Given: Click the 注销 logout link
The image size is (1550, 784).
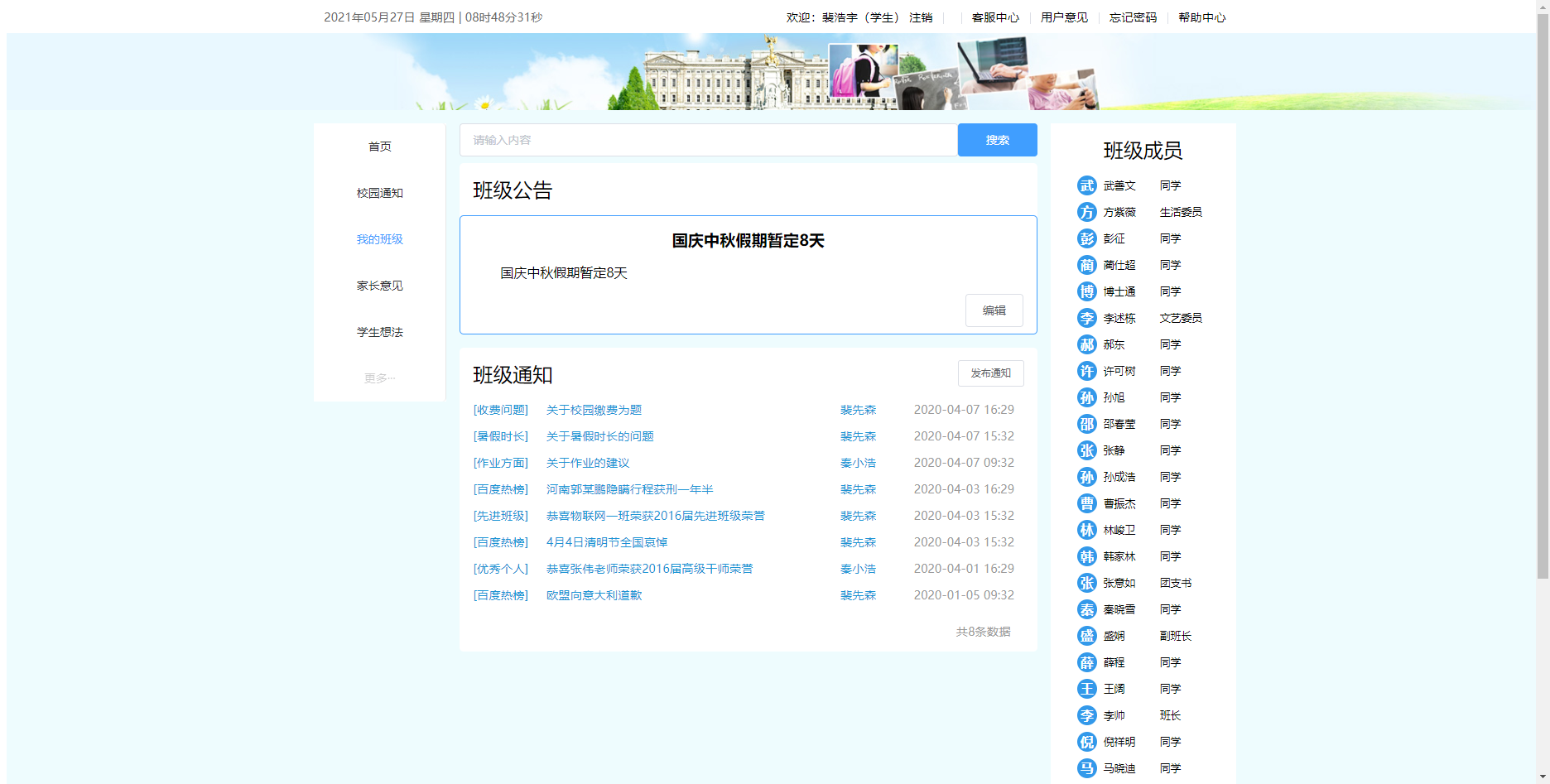Looking at the screenshot, I should click(921, 17).
